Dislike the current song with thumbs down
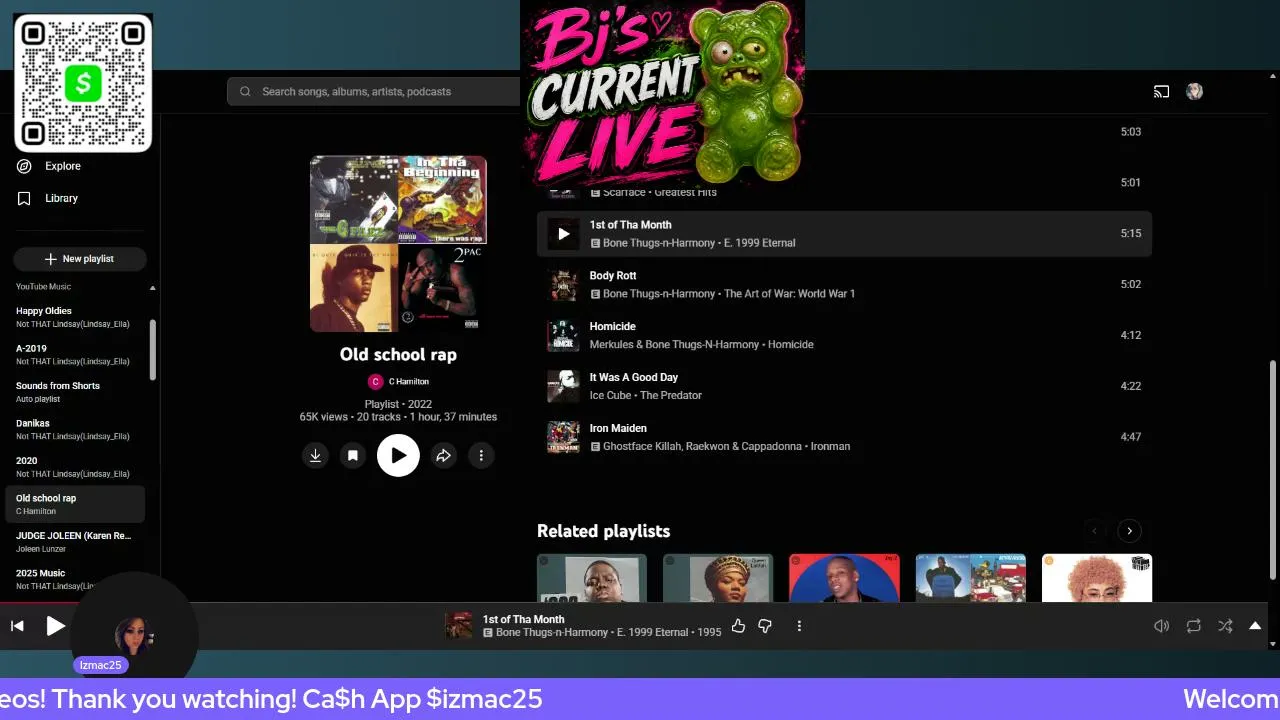1280x720 pixels. pyautogui.click(x=765, y=626)
